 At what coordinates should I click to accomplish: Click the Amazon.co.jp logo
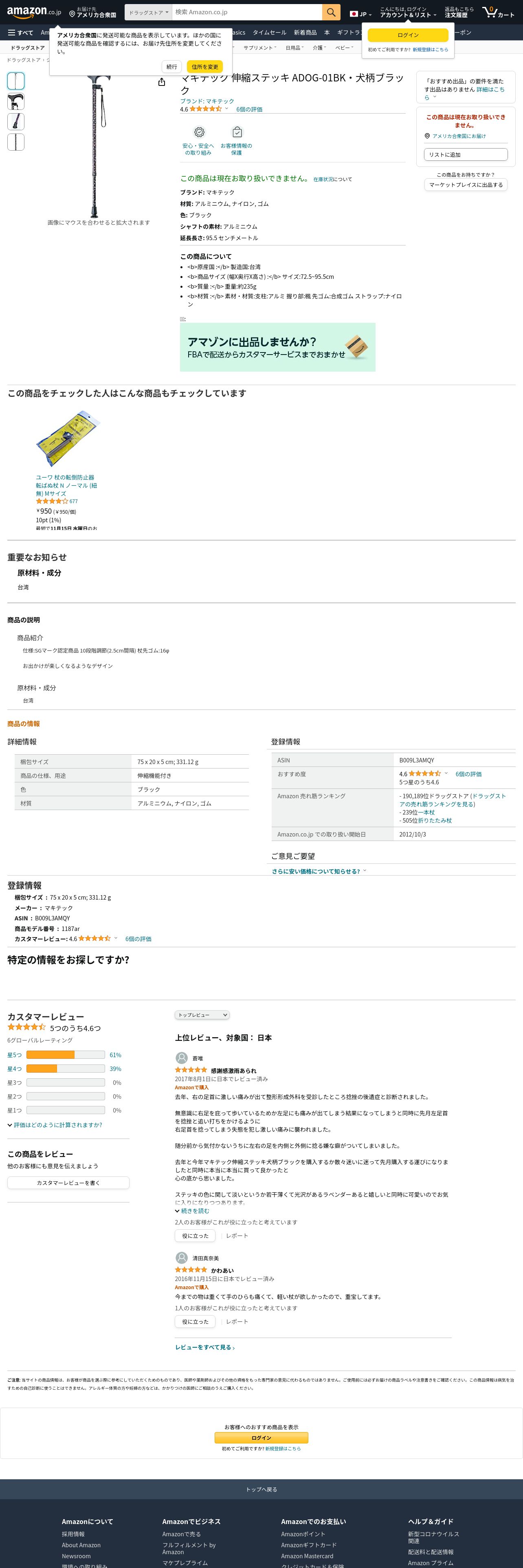click(x=34, y=12)
